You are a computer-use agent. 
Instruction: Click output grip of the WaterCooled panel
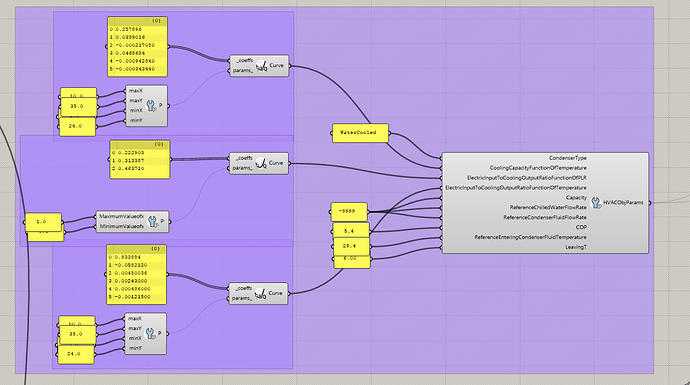pyautogui.click(x=390, y=133)
